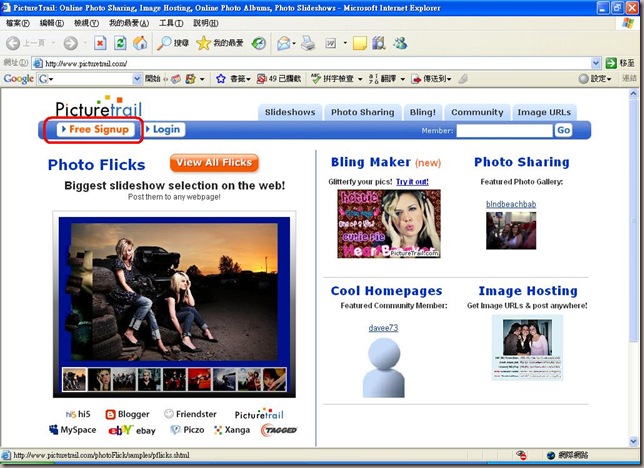Click the Picturetrail logo
Image resolution: width=644 pixels, height=468 pixels.
[x=99, y=107]
